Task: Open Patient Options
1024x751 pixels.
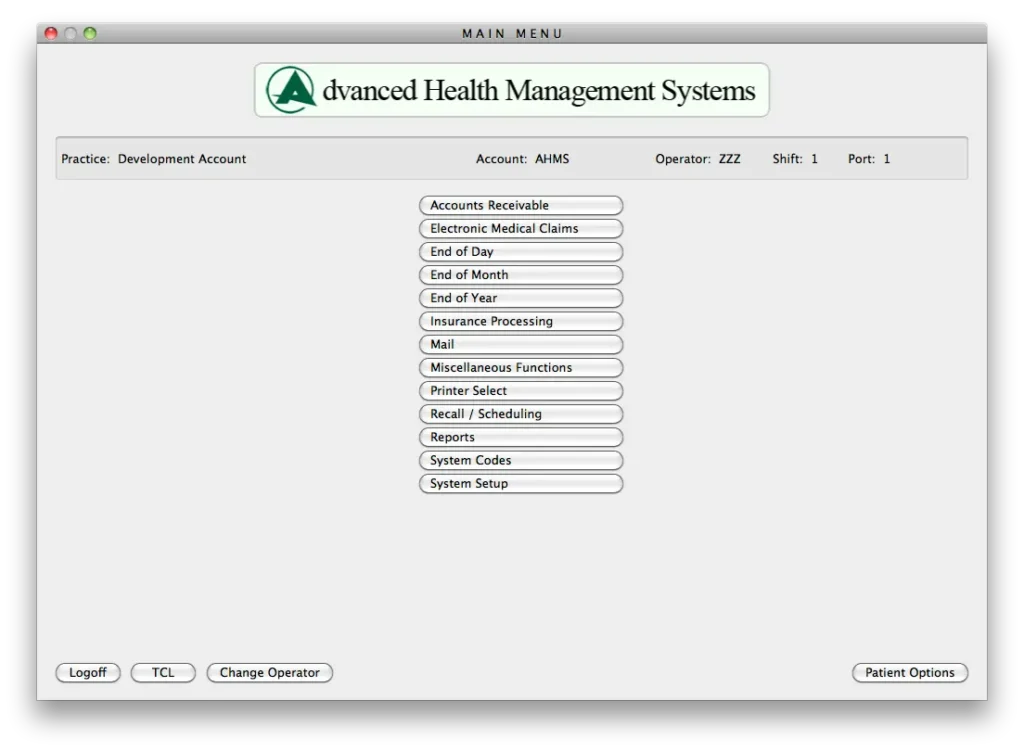Action: coord(909,672)
